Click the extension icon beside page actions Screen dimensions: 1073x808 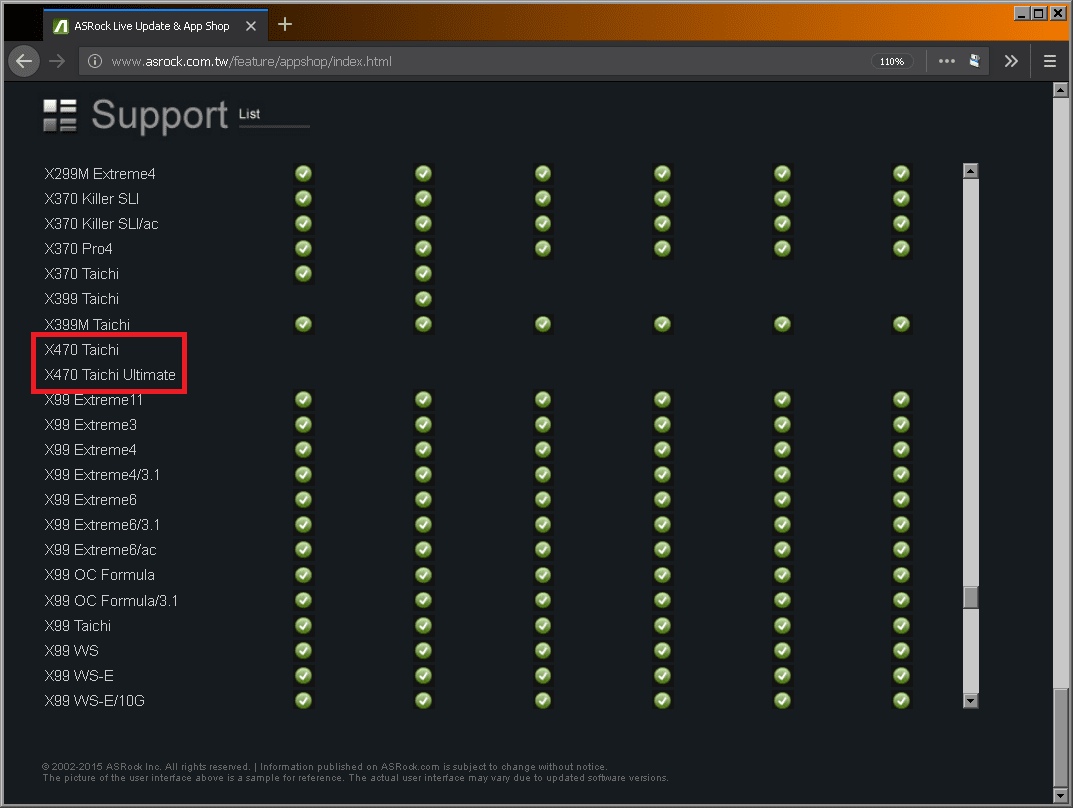point(974,62)
